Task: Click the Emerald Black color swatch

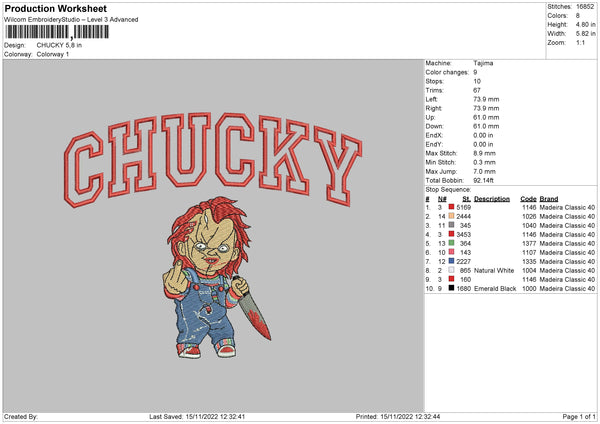Action: 451,288
